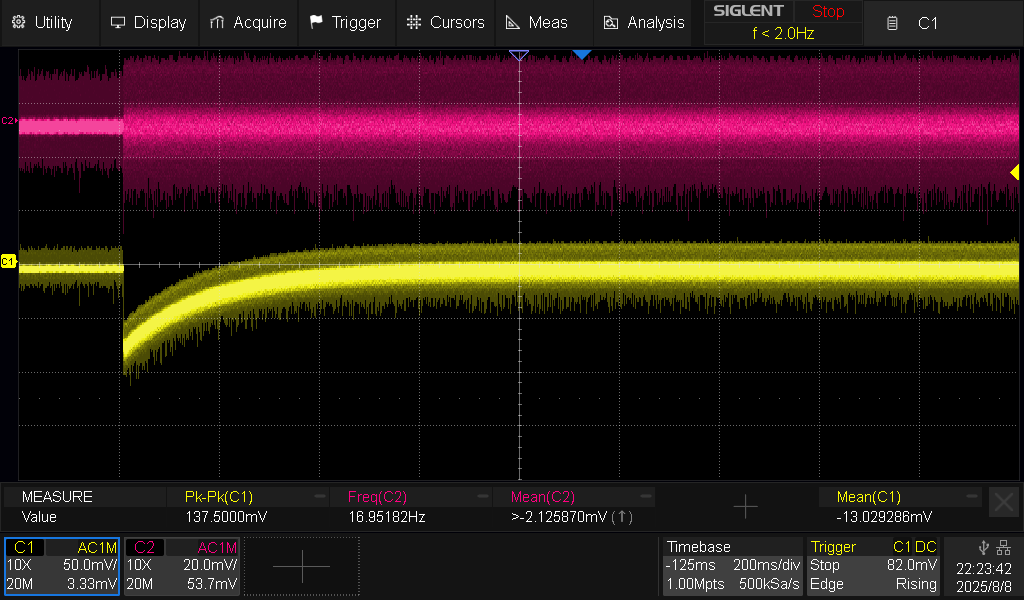
Task: Click the yellow trigger level arrow
Action: point(1015,173)
